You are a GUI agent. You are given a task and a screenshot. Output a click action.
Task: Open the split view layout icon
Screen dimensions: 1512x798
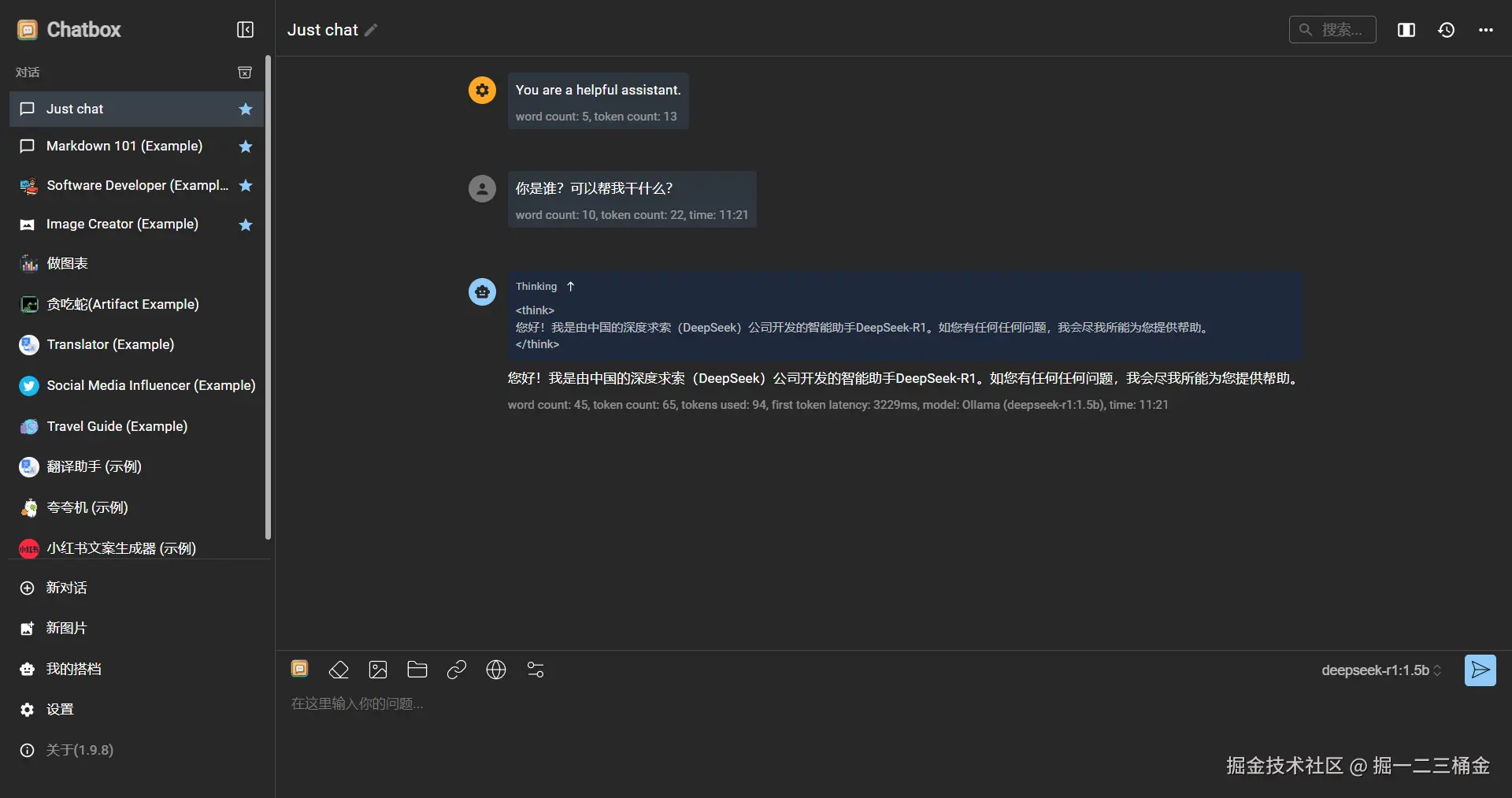tap(1406, 30)
